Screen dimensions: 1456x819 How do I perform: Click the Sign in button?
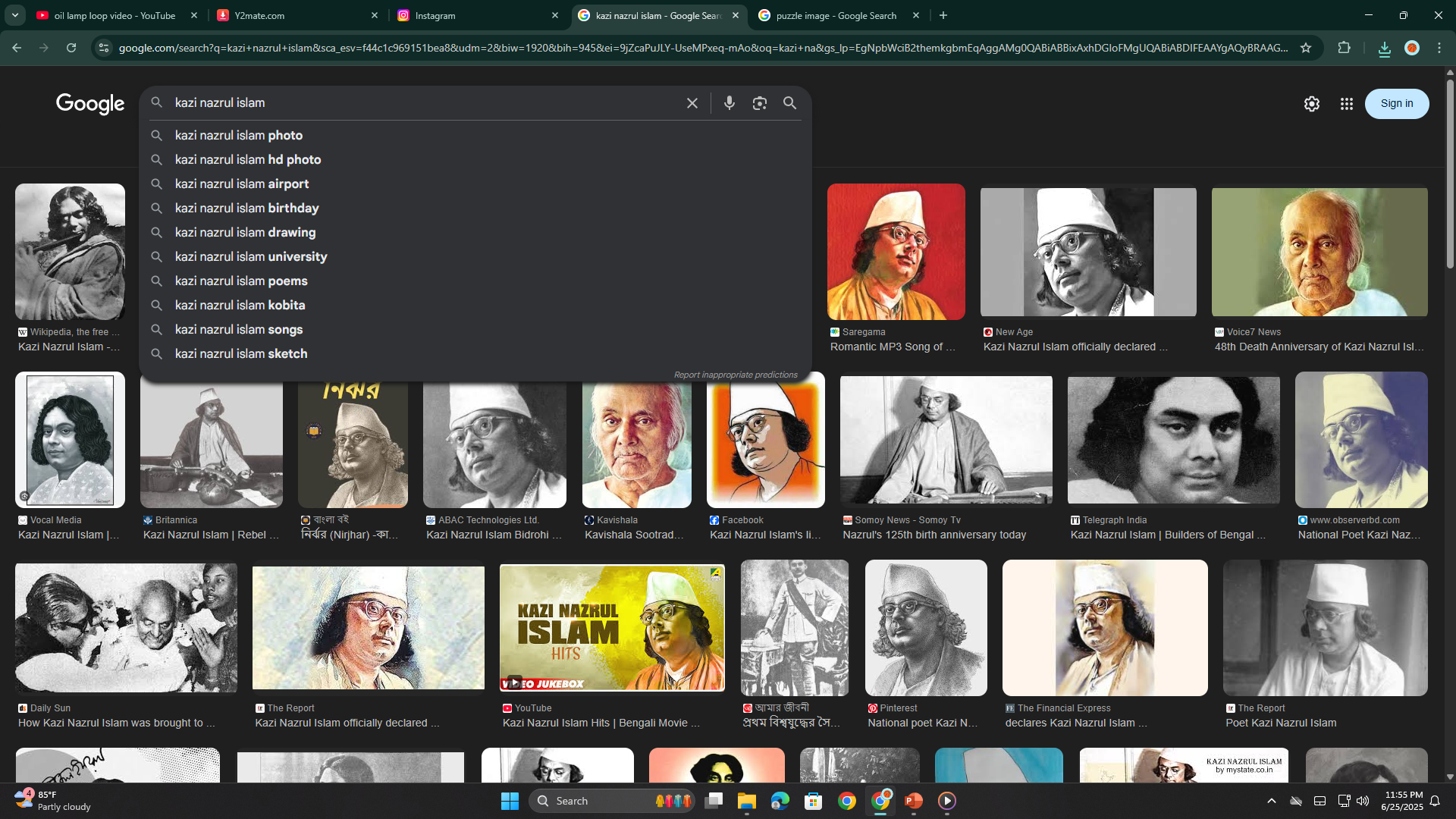1396,104
